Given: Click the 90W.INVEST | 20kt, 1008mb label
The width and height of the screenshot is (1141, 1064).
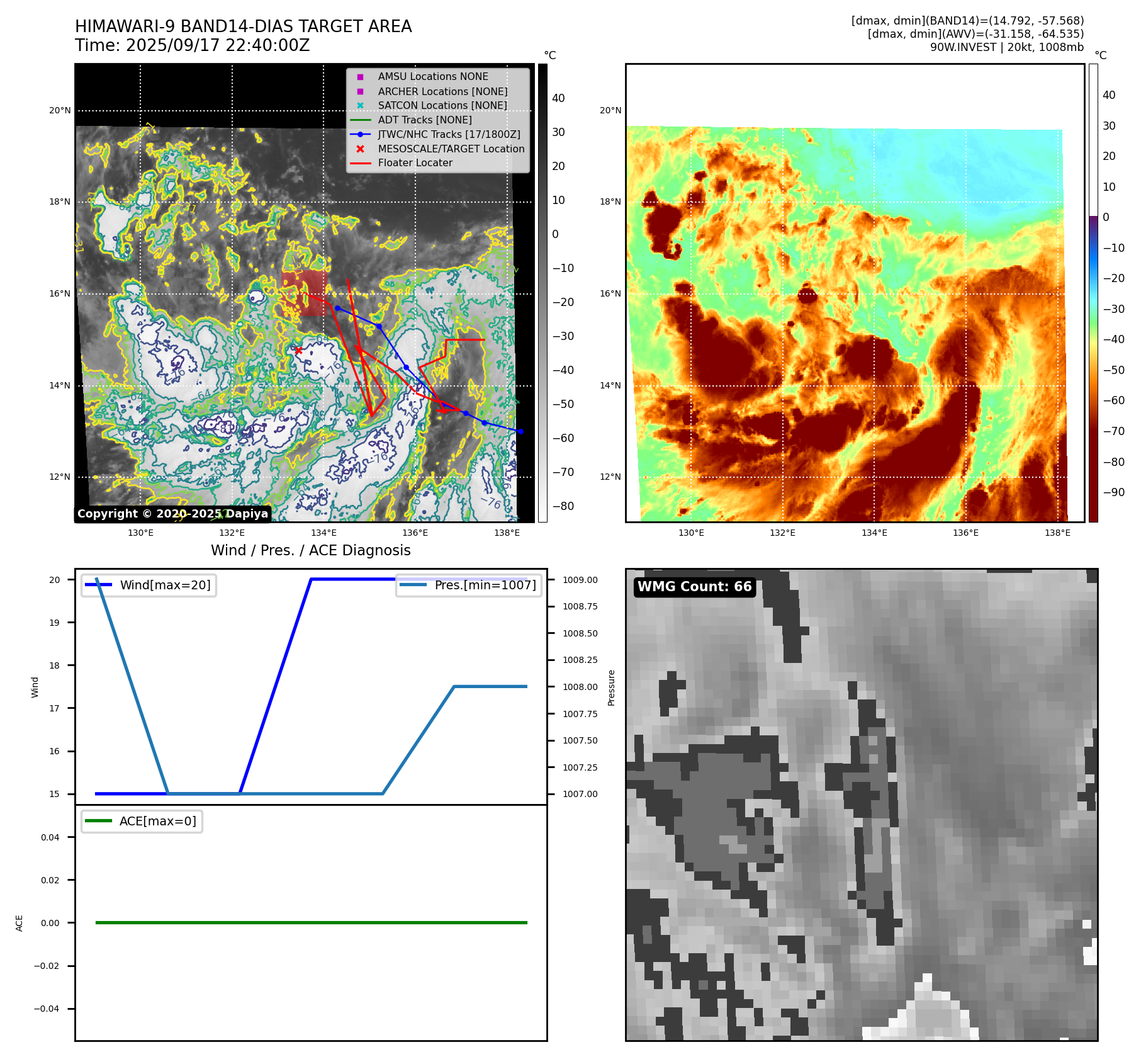Looking at the screenshot, I should [1007, 47].
